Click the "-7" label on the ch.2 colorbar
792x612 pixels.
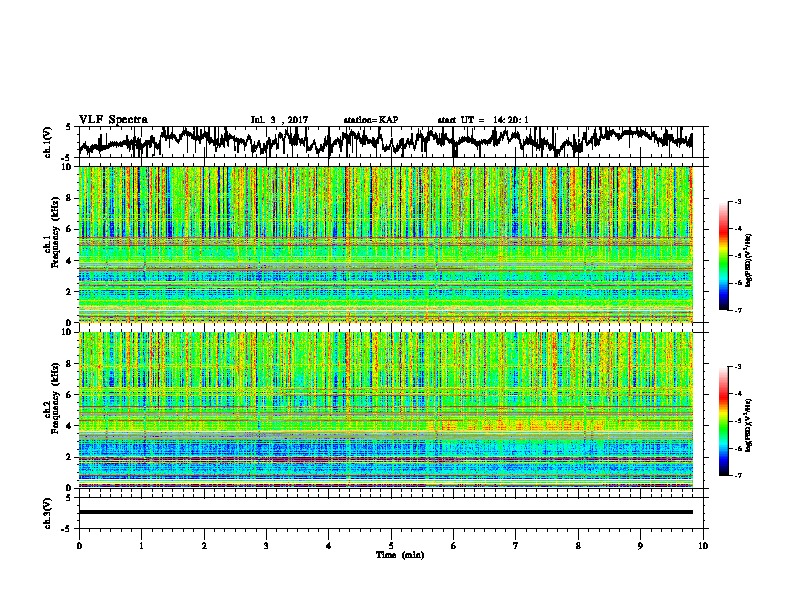738,475
